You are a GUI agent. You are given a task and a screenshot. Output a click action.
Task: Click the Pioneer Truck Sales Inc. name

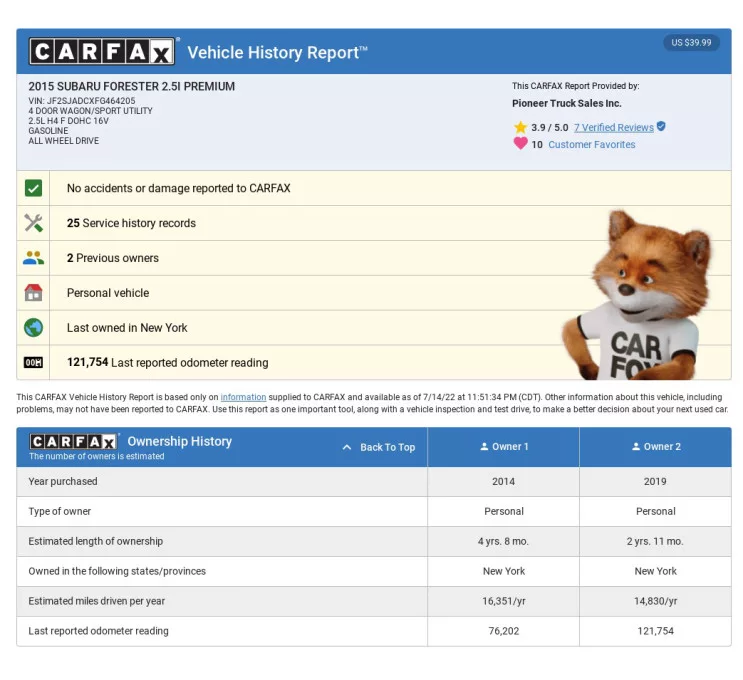pos(566,104)
